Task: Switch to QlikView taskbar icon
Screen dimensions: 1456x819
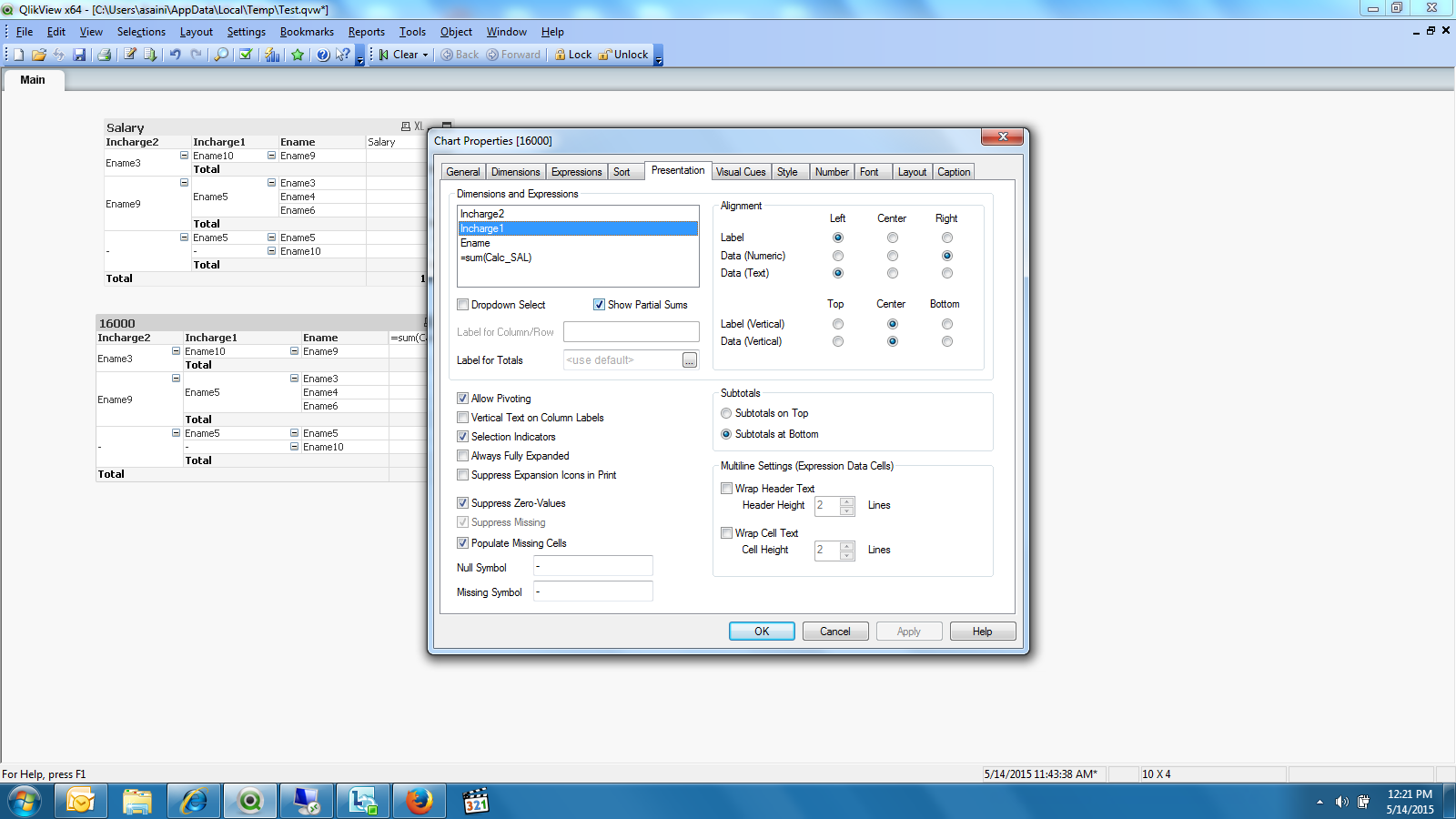Action: (x=250, y=801)
